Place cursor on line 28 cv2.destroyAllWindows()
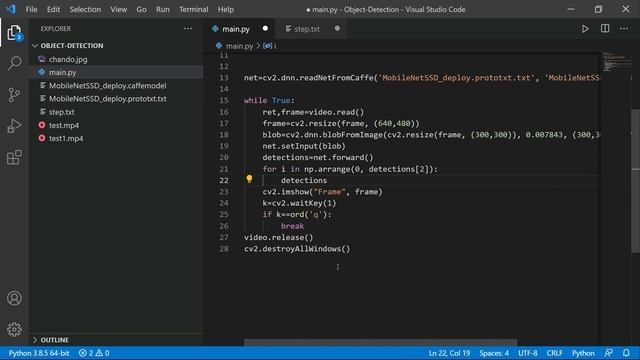The height and width of the screenshot is (360, 640). coord(297,249)
